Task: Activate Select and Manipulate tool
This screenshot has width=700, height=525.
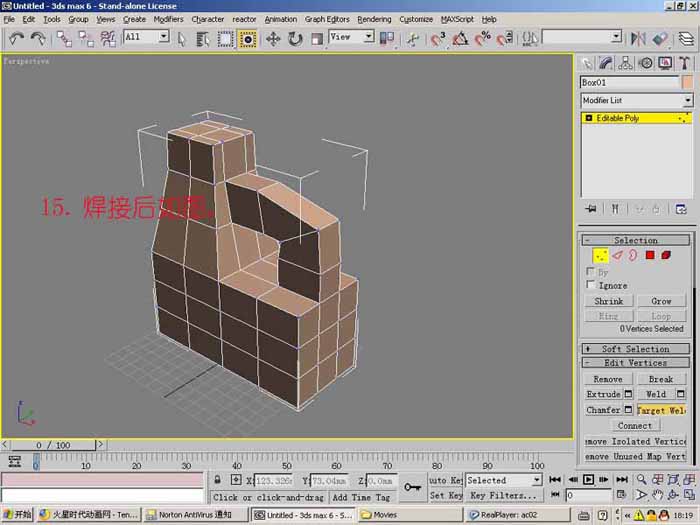Action: [x=413, y=39]
